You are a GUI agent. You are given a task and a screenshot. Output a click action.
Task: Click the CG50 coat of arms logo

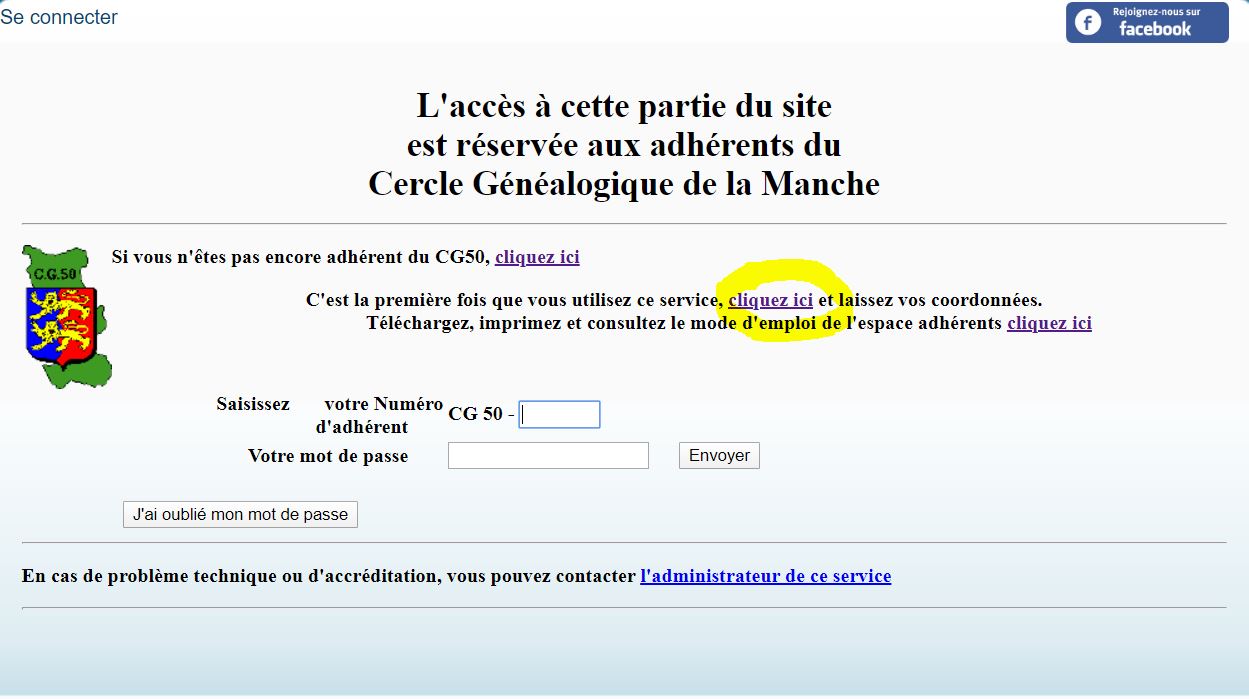66,317
